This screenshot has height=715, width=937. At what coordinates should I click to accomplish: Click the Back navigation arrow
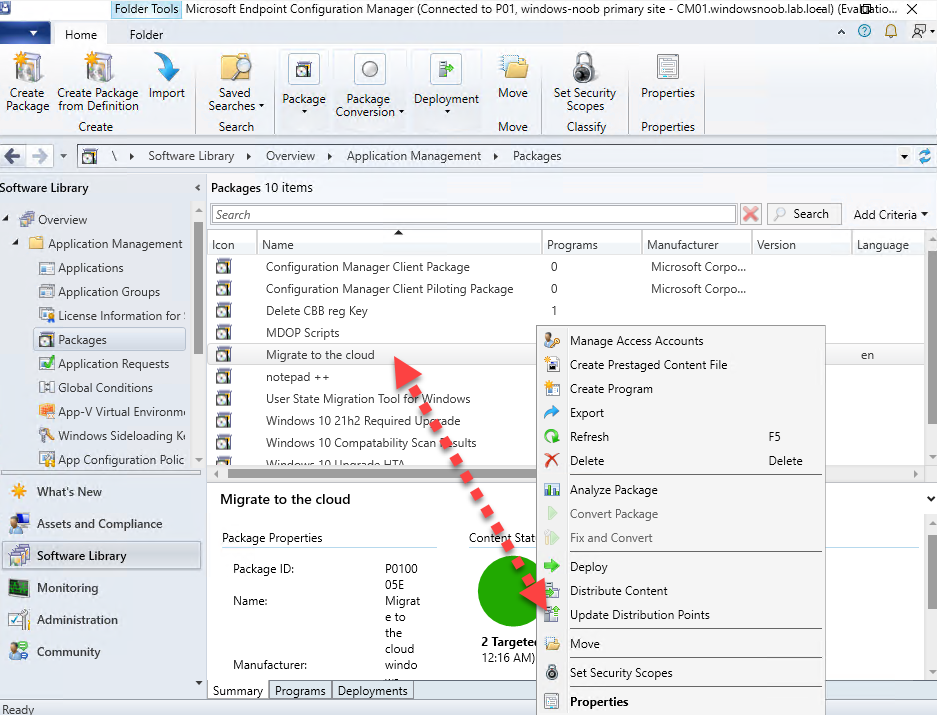(13, 157)
